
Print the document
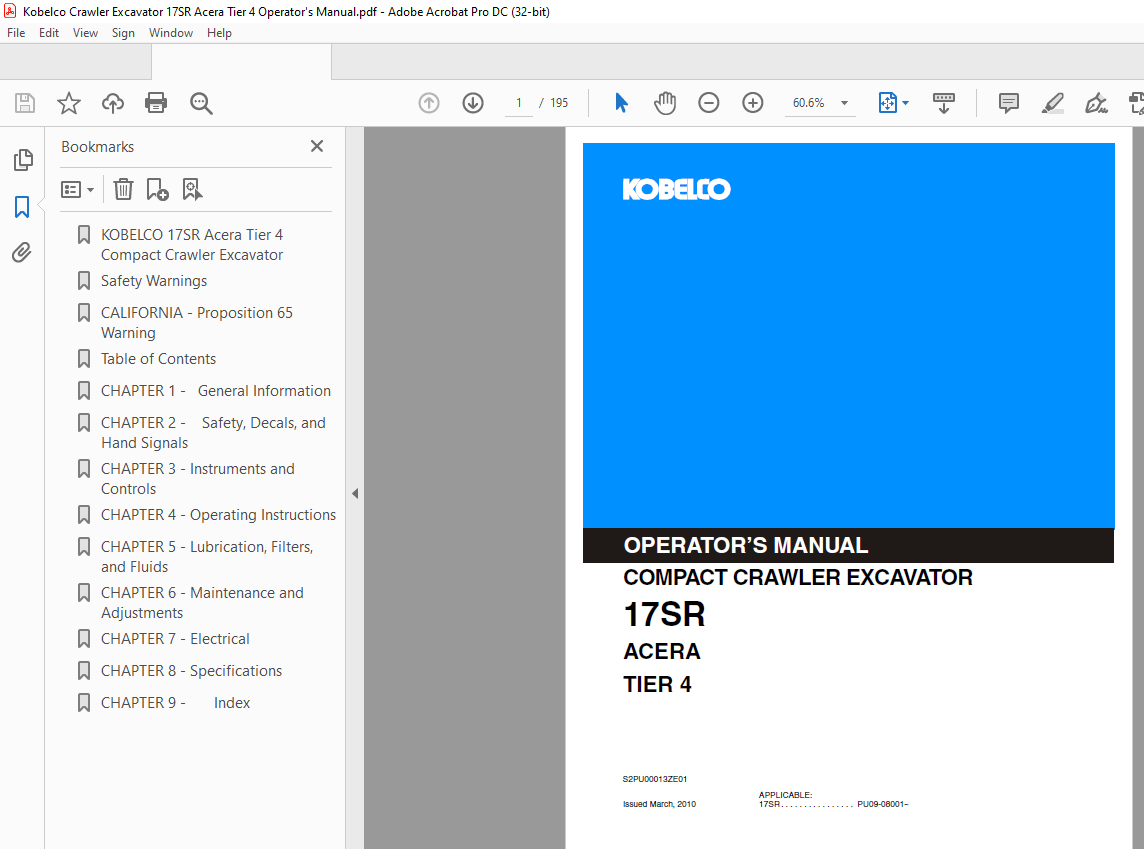[x=156, y=103]
